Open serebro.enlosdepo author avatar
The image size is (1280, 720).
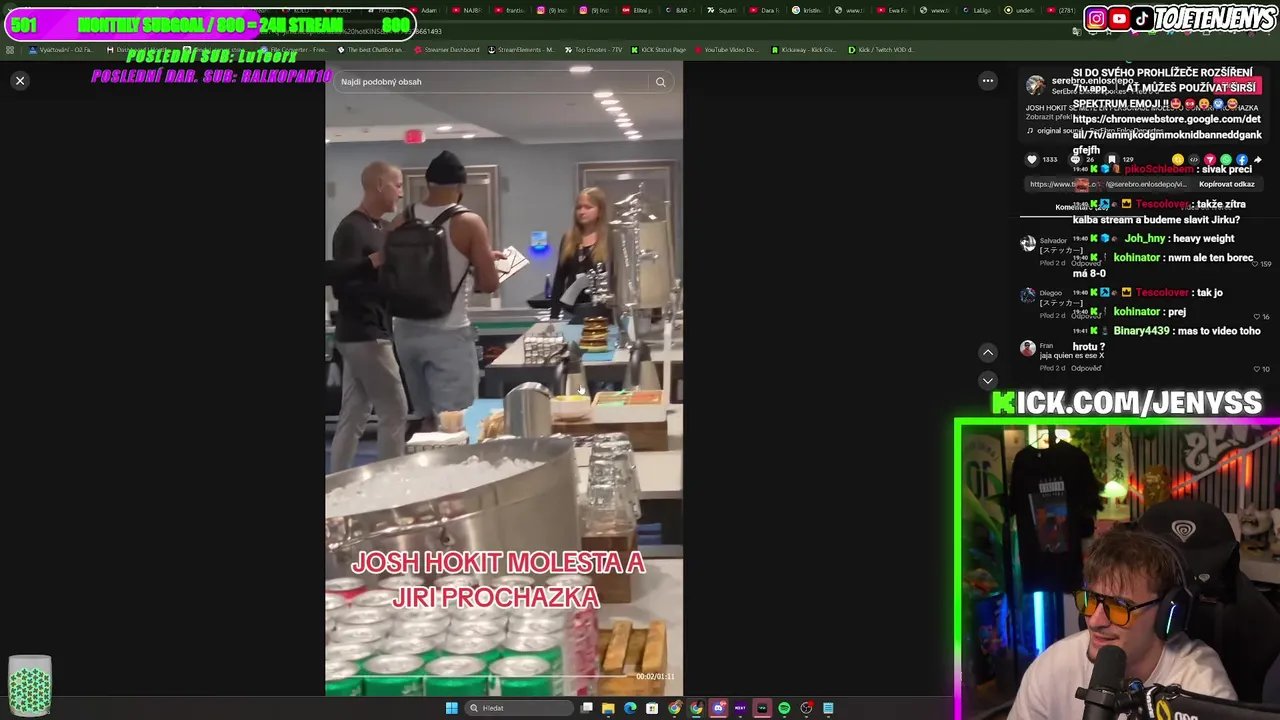pos(1035,85)
